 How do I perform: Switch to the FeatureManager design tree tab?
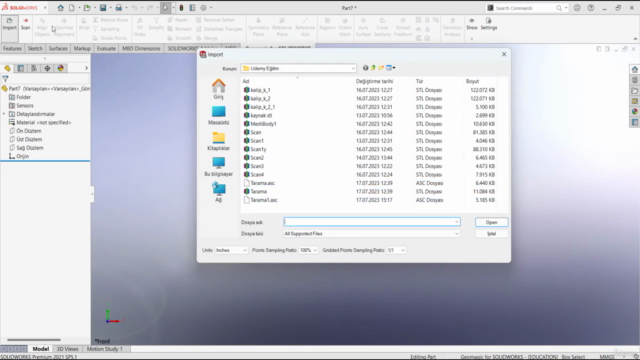pyautogui.click(x=7, y=68)
